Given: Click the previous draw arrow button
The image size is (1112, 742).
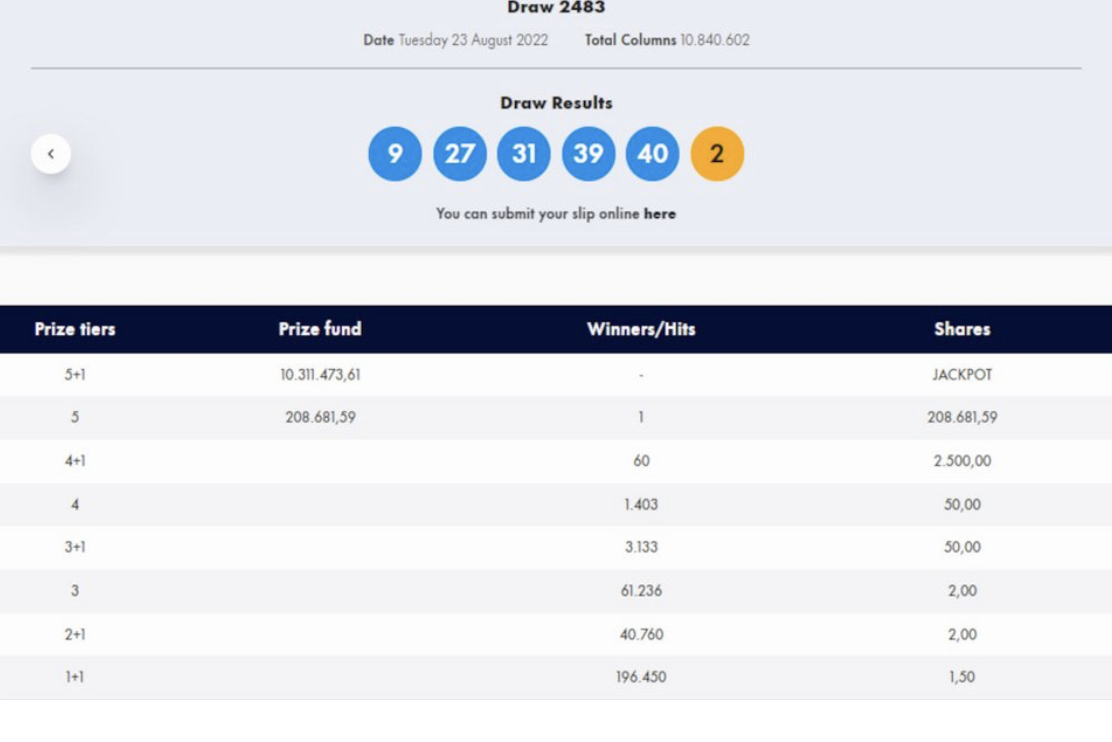Looking at the screenshot, I should pos(51,154).
